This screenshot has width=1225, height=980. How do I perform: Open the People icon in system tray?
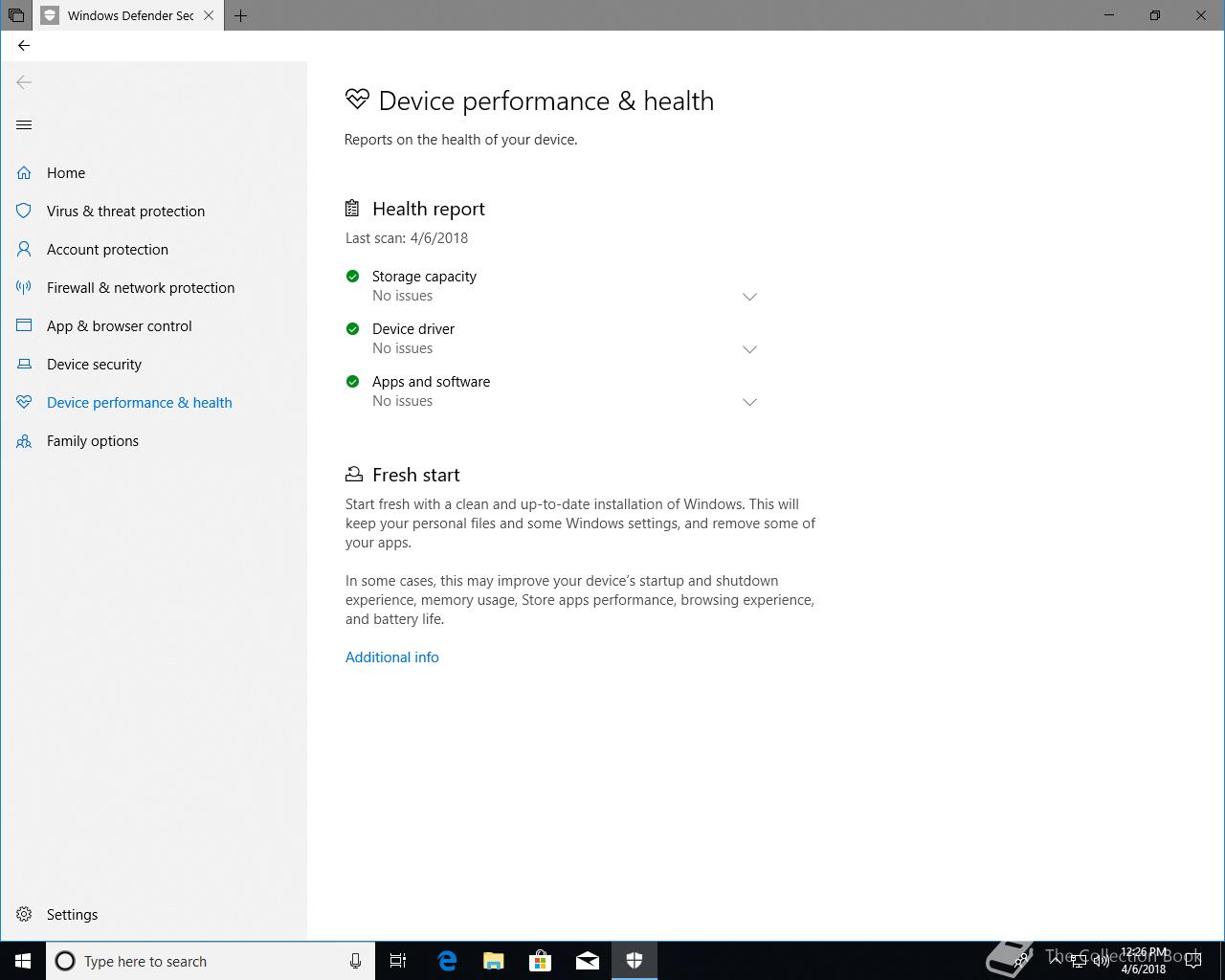pyautogui.click(x=1021, y=961)
